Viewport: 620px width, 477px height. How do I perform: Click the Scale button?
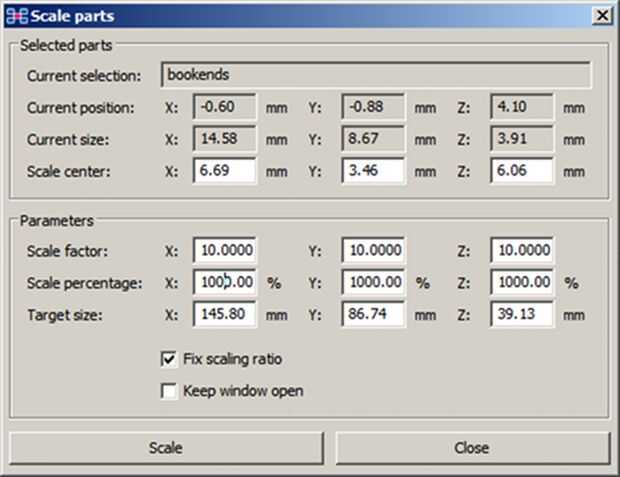pyautogui.click(x=166, y=448)
